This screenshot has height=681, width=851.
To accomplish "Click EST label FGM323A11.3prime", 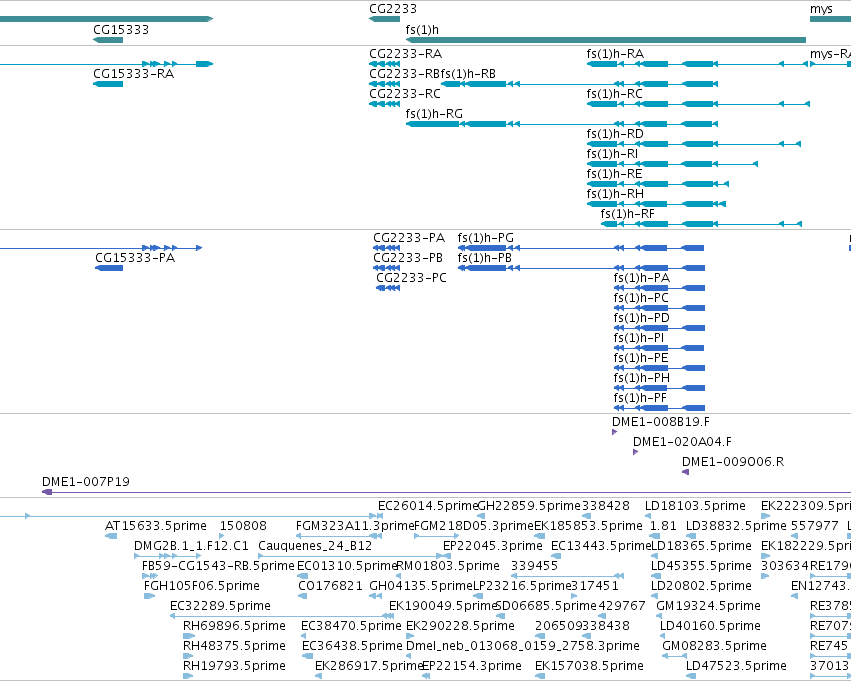I will click(x=355, y=526).
